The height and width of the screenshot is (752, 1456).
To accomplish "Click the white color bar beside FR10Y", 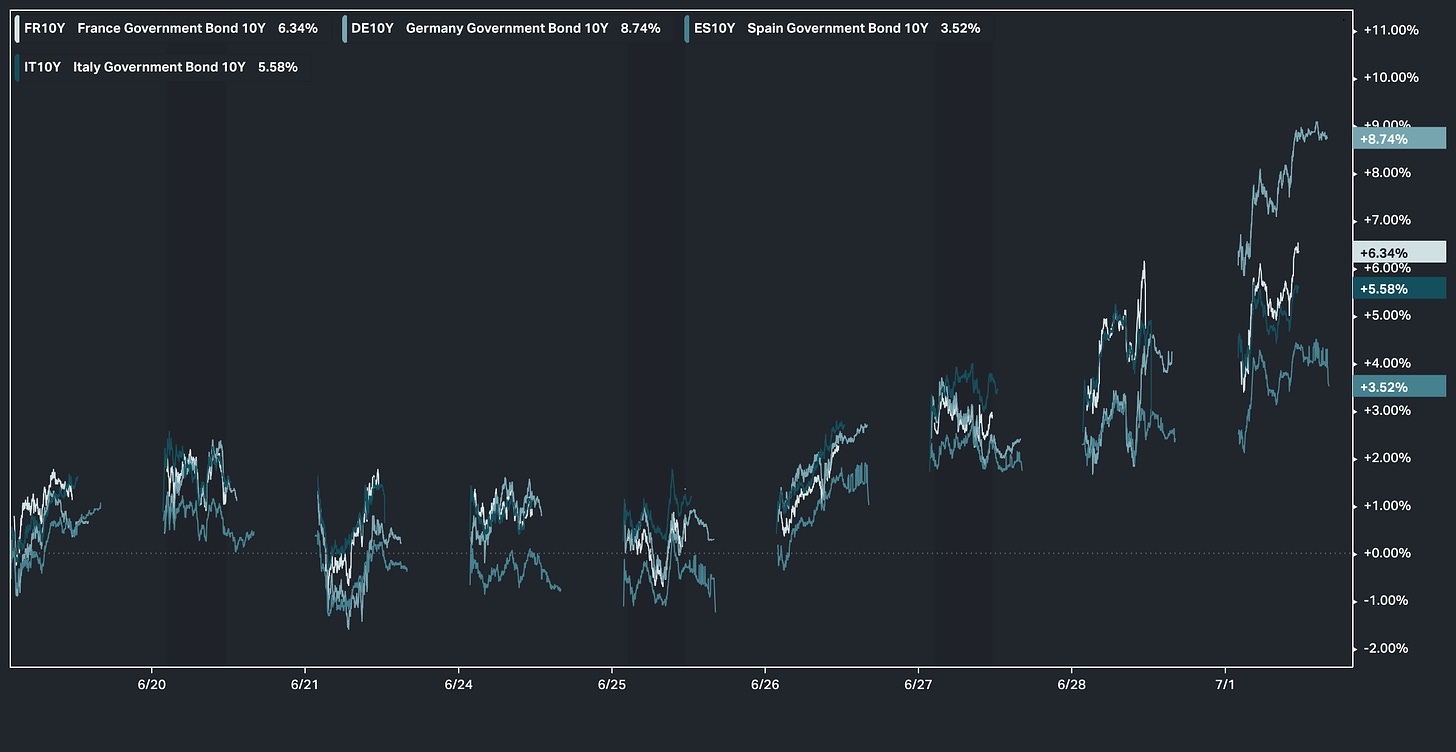I will 17,28.
